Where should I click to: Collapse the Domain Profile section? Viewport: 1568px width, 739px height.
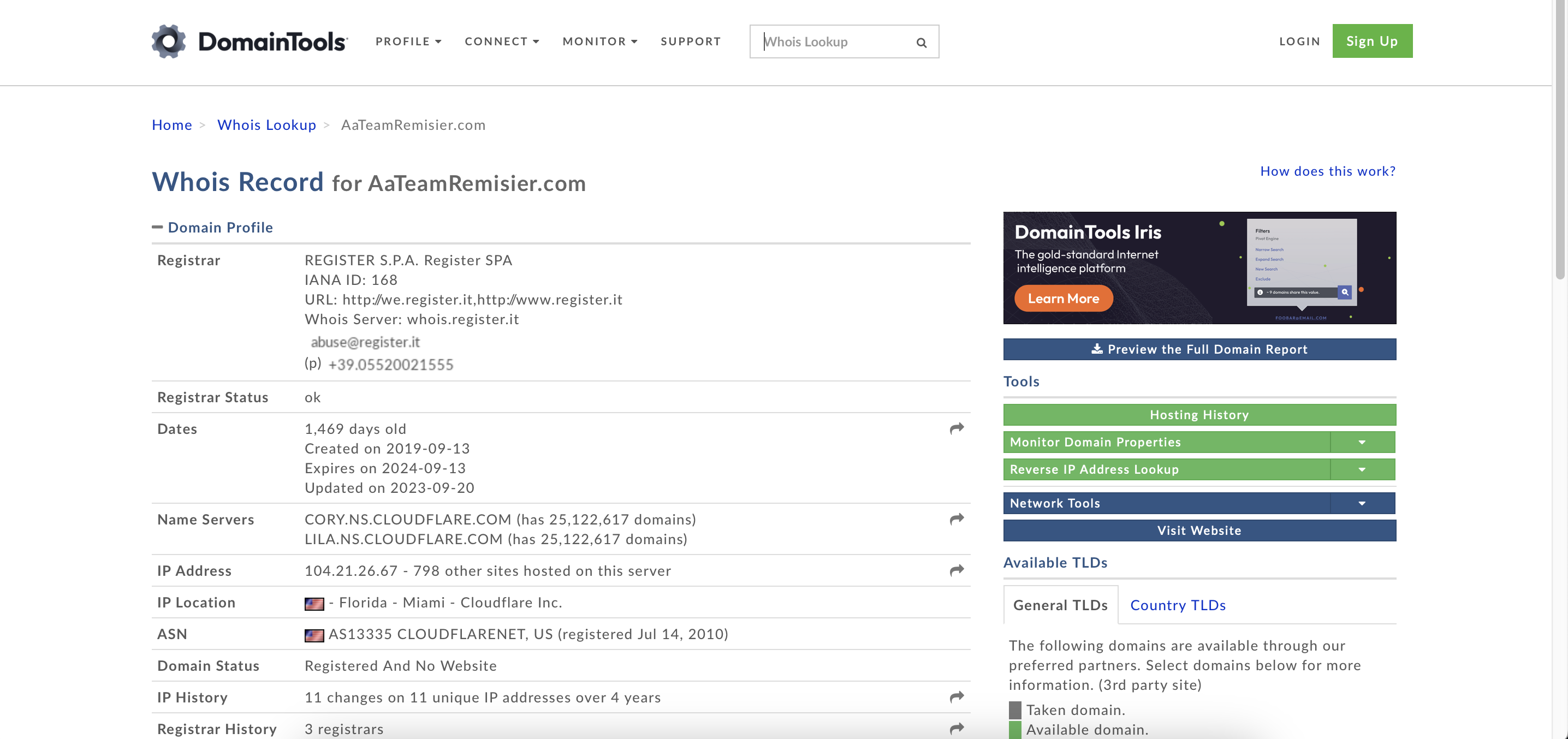coord(158,227)
